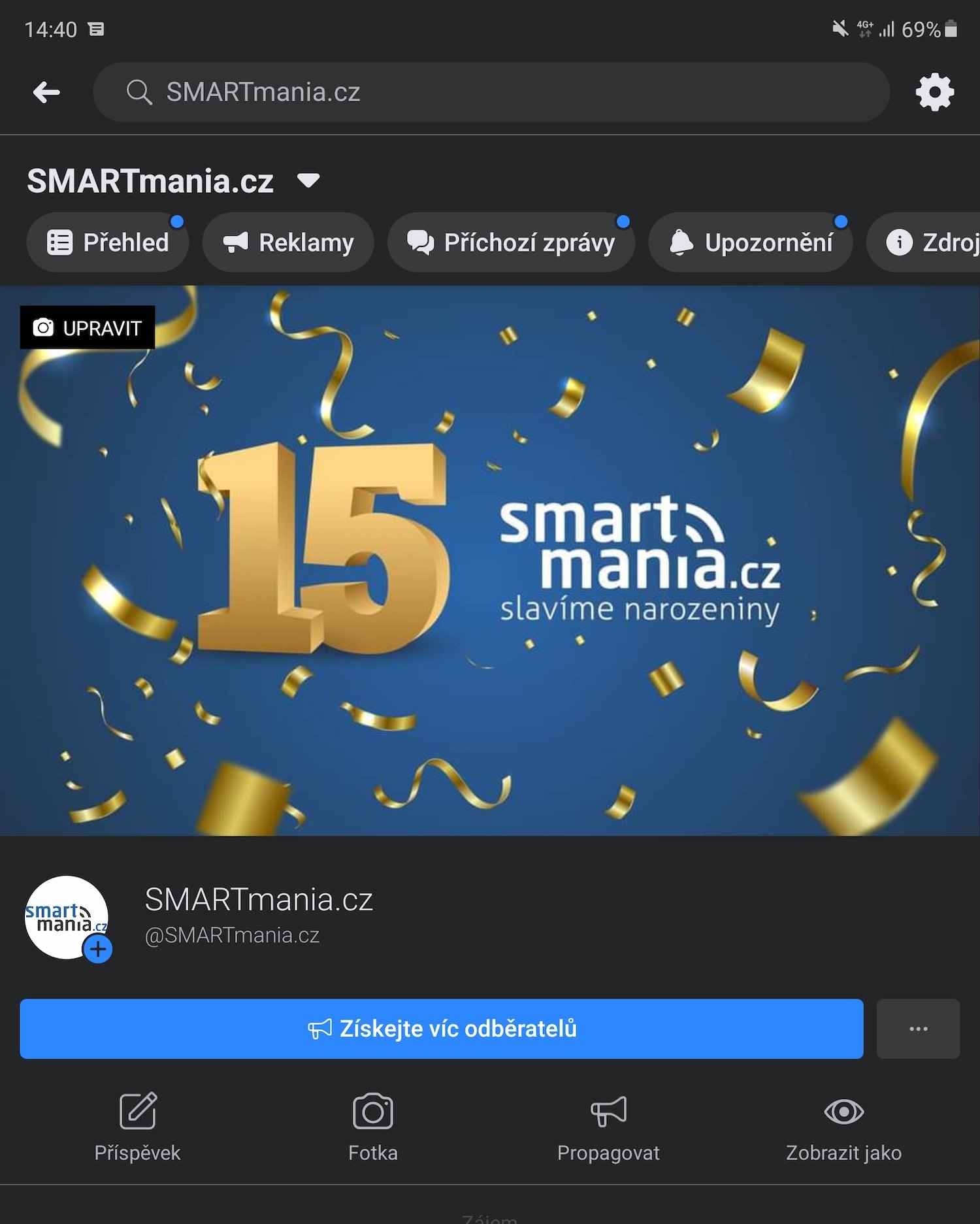Image resolution: width=980 pixels, height=1224 pixels.
Task: Open Příchozí zprávy inbox tab
Action: [x=511, y=242]
